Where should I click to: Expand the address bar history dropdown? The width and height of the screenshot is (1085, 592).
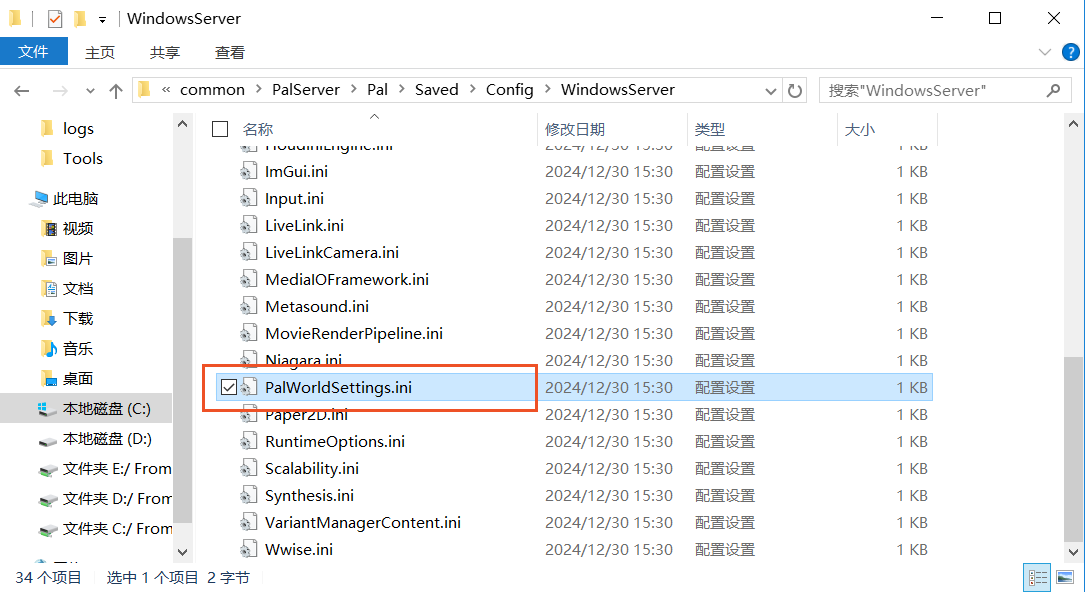pyautogui.click(x=770, y=91)
